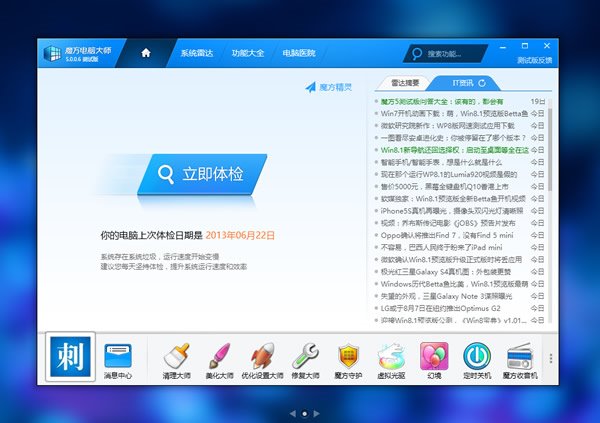
Task: Open 魔方精灵 paper plane link
Action: coord(328,87)
